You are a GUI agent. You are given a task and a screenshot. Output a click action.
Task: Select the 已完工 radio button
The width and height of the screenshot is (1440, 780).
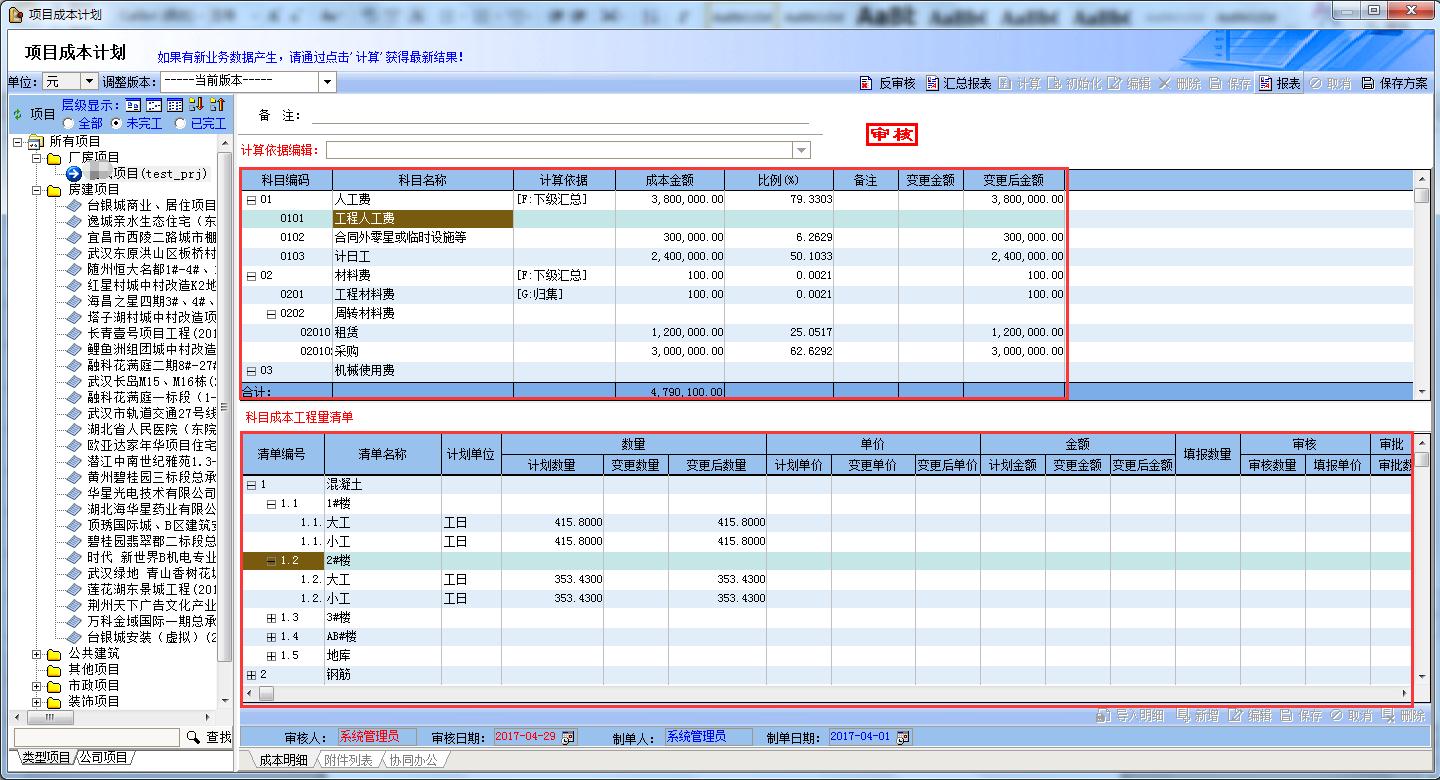click(180, 123)
